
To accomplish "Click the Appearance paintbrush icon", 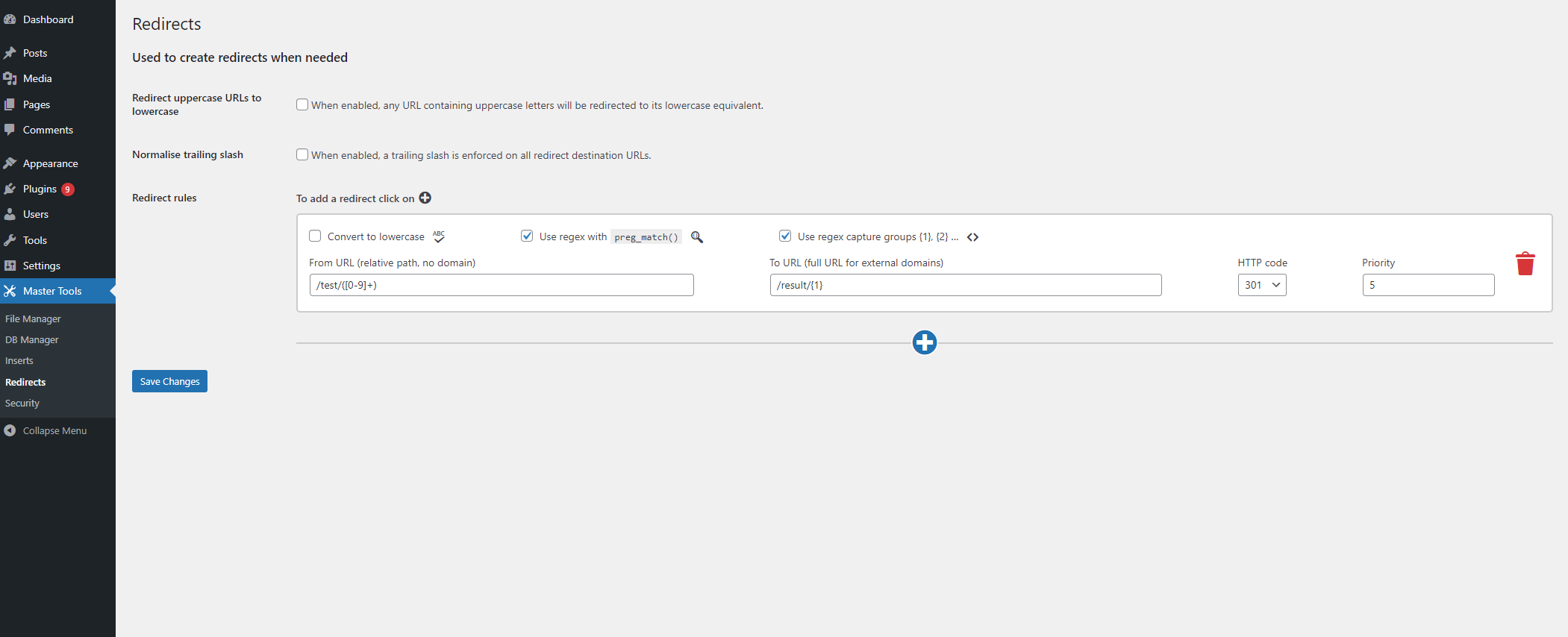I will pyautogui.click(x=10, y=163).
